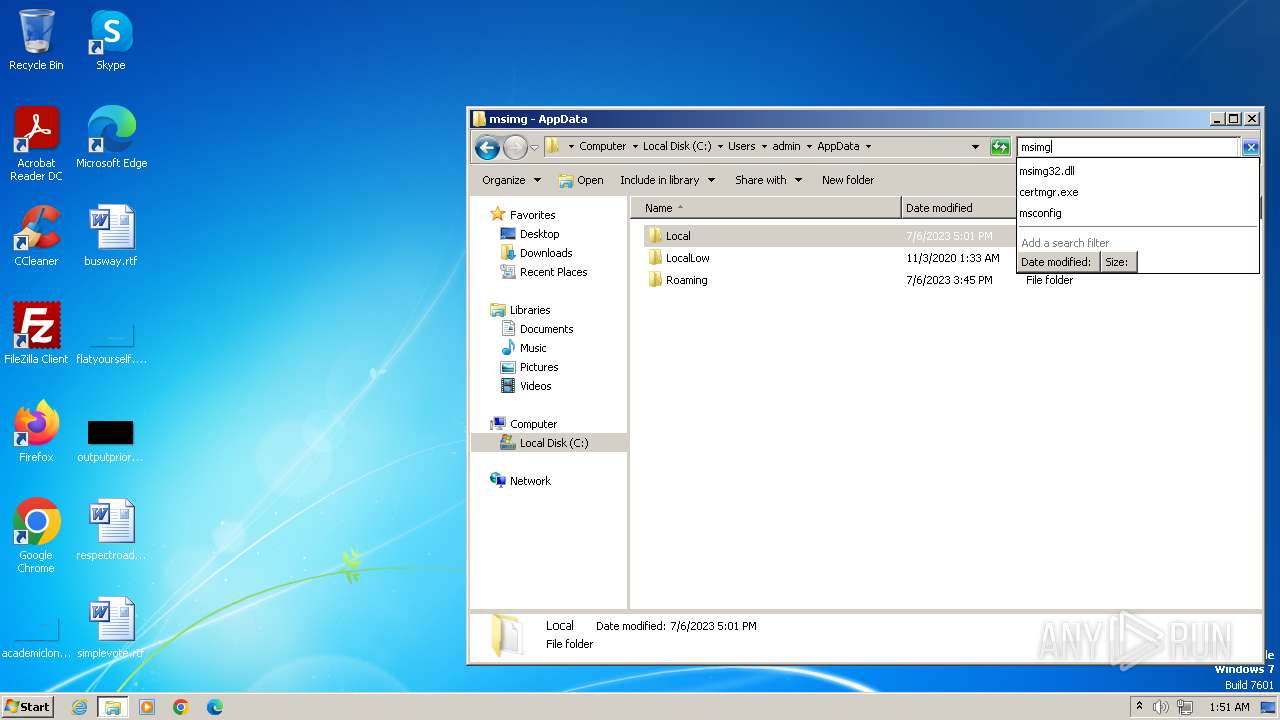Refresh the AppData folder view
The width and height of the screenshot is (1280, 720).
click(1000, 147)
